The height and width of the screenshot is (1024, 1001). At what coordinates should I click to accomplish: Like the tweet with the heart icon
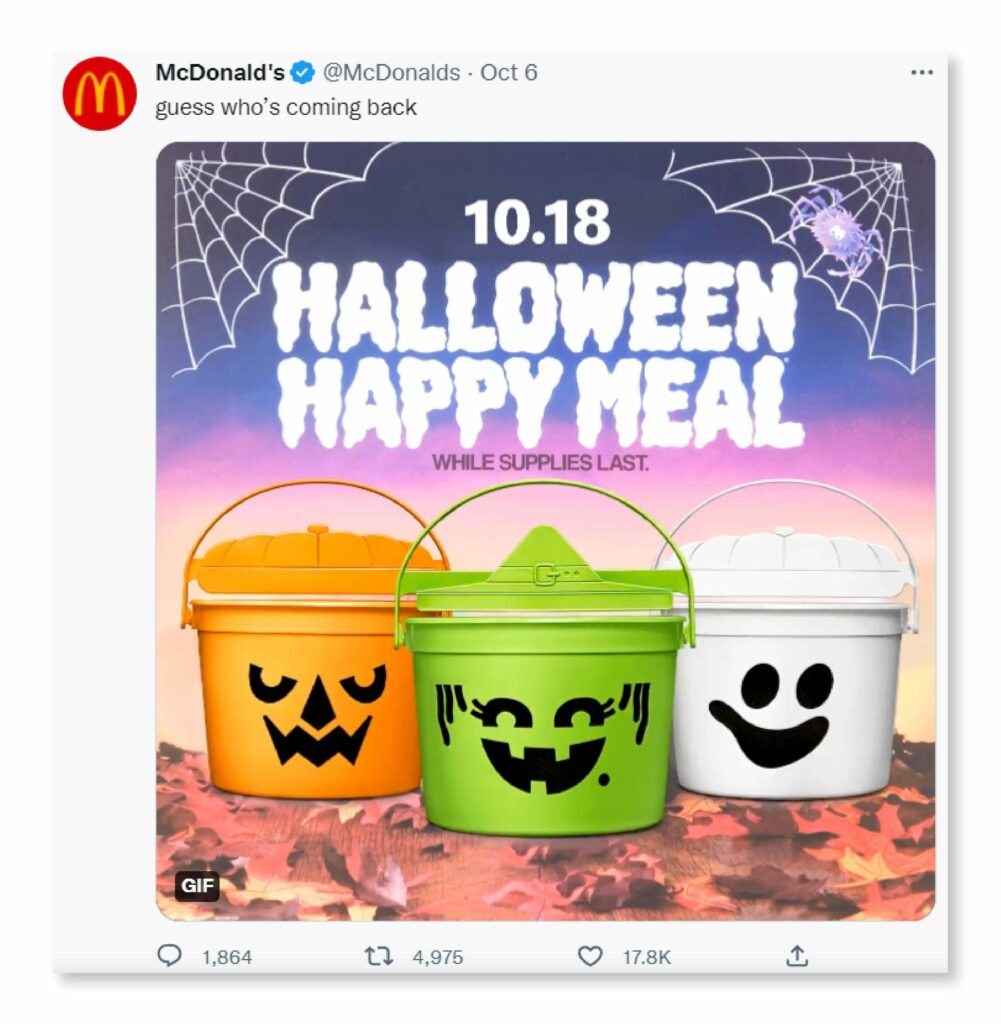(x=590, y=957)
